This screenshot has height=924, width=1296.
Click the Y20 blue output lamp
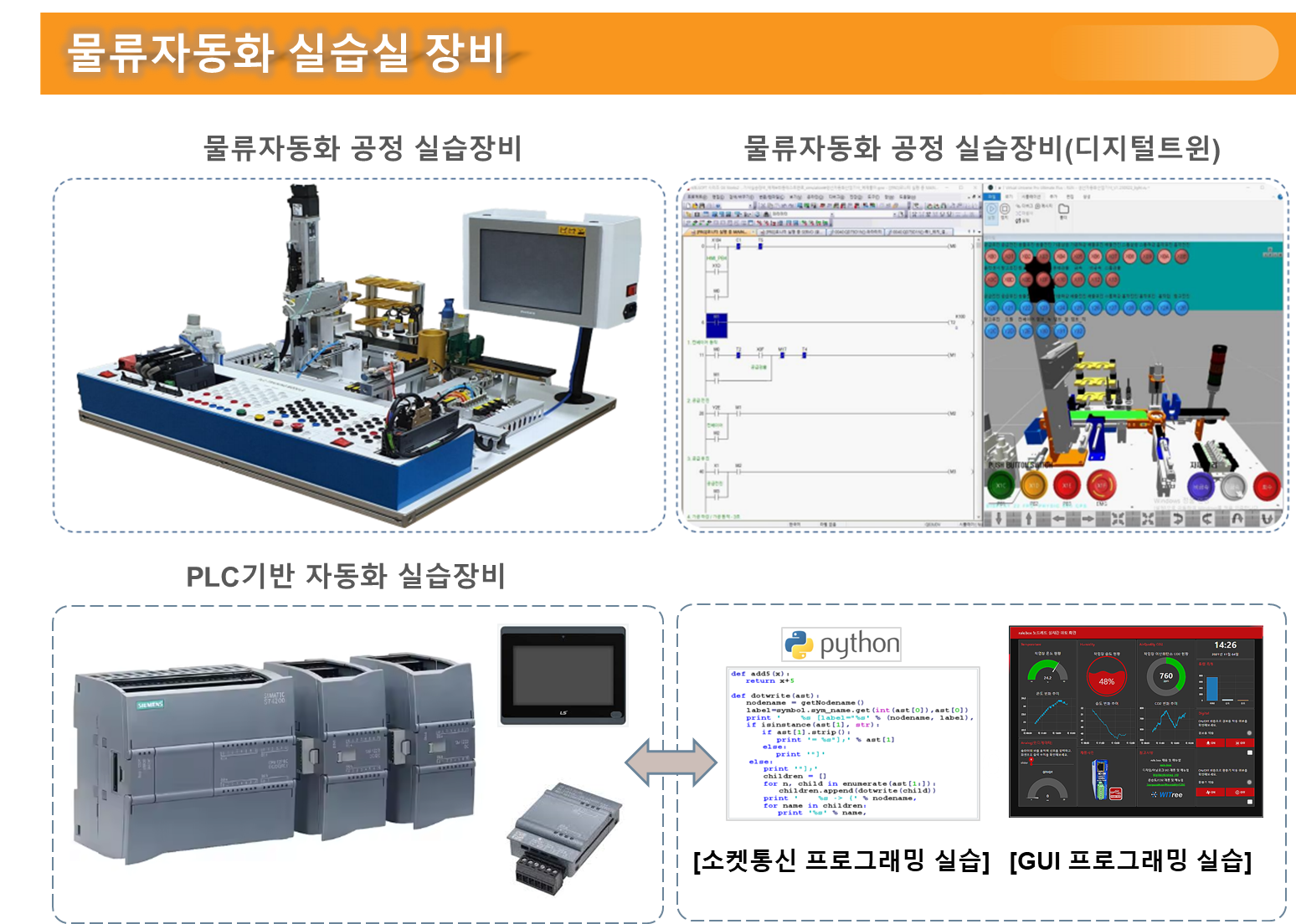(x=991, y=308)
